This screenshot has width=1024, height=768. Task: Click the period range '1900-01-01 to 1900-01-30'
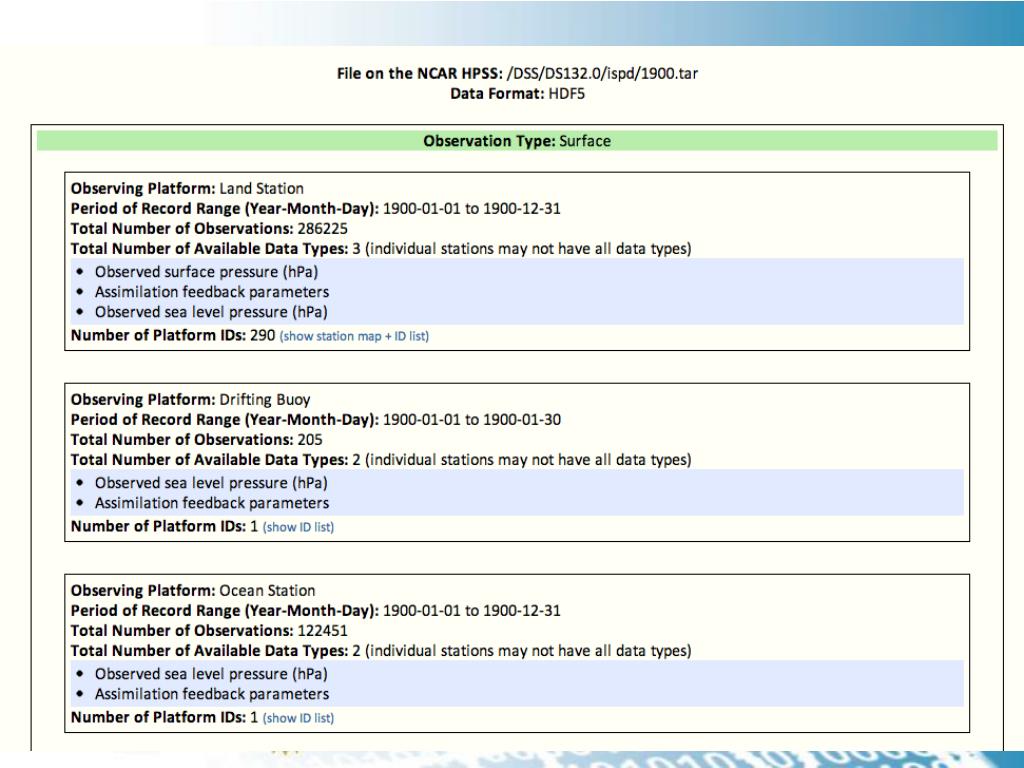(x=472, y=420)
